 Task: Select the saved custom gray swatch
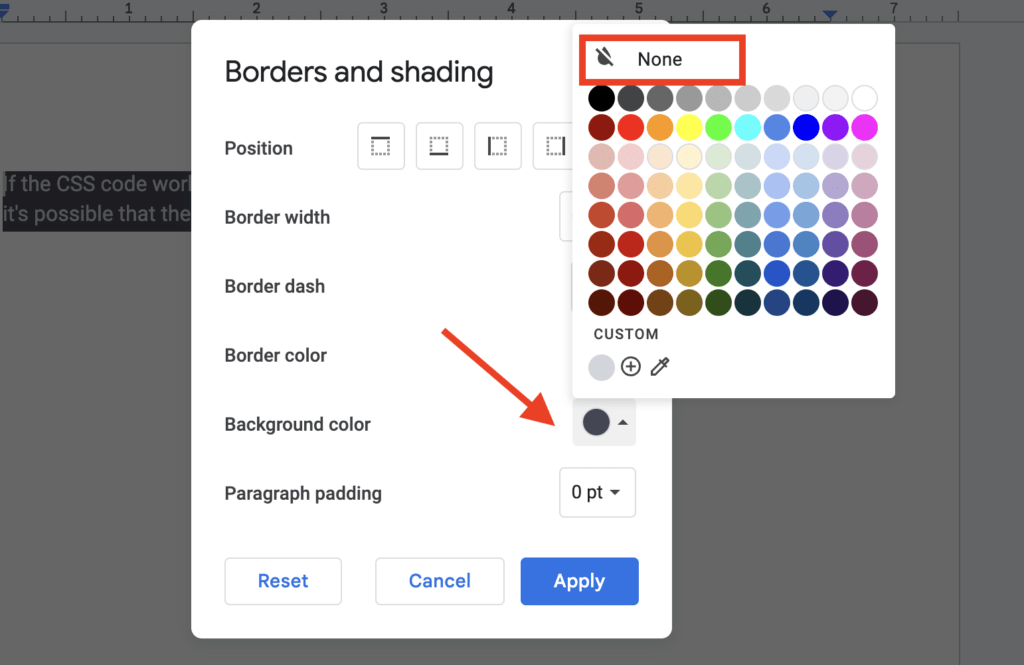pos(601,367)
